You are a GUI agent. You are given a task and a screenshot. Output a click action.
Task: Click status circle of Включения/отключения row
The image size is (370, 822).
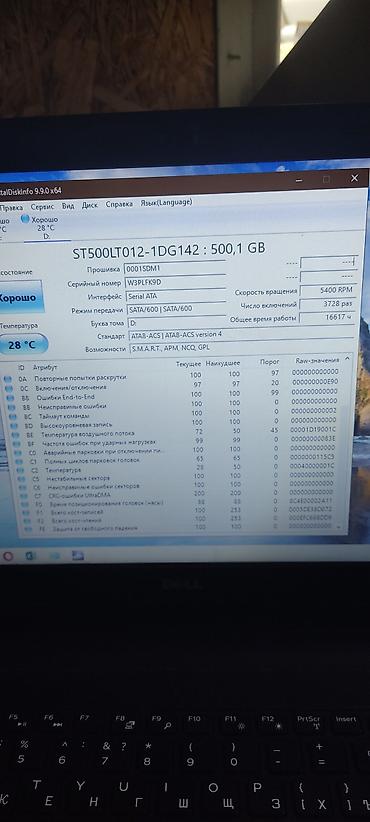(x=8, y=387)
